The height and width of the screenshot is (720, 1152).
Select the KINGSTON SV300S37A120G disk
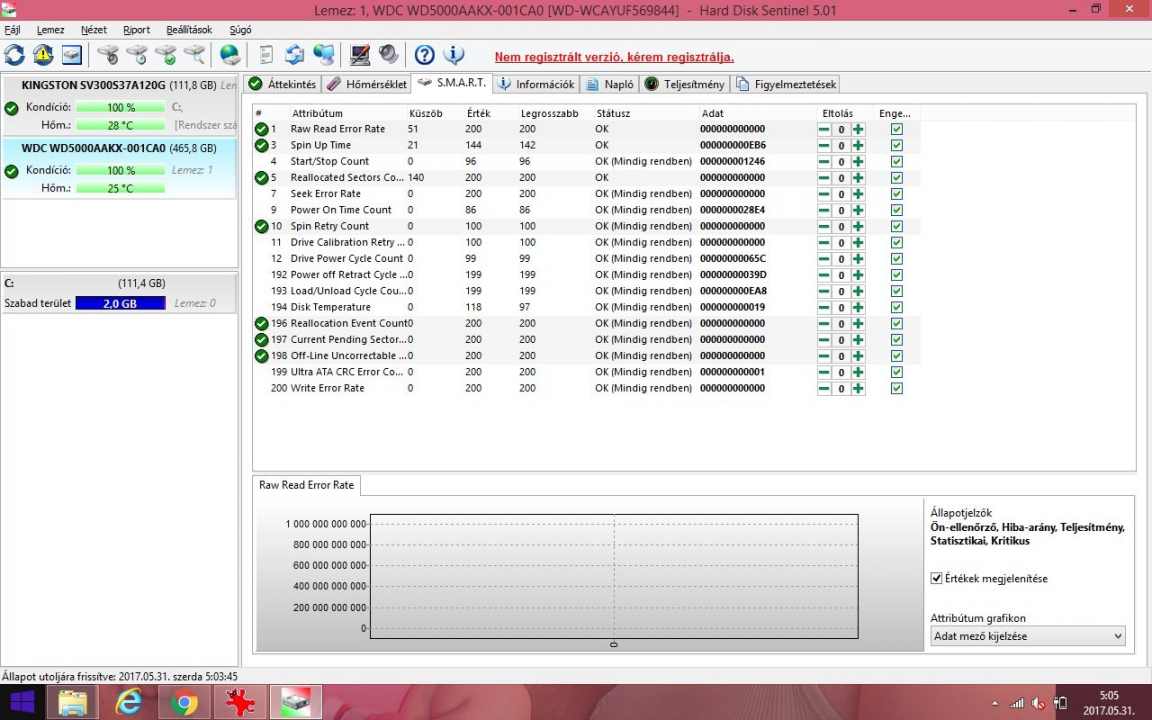pyautogui.click(x=119, y=105)
